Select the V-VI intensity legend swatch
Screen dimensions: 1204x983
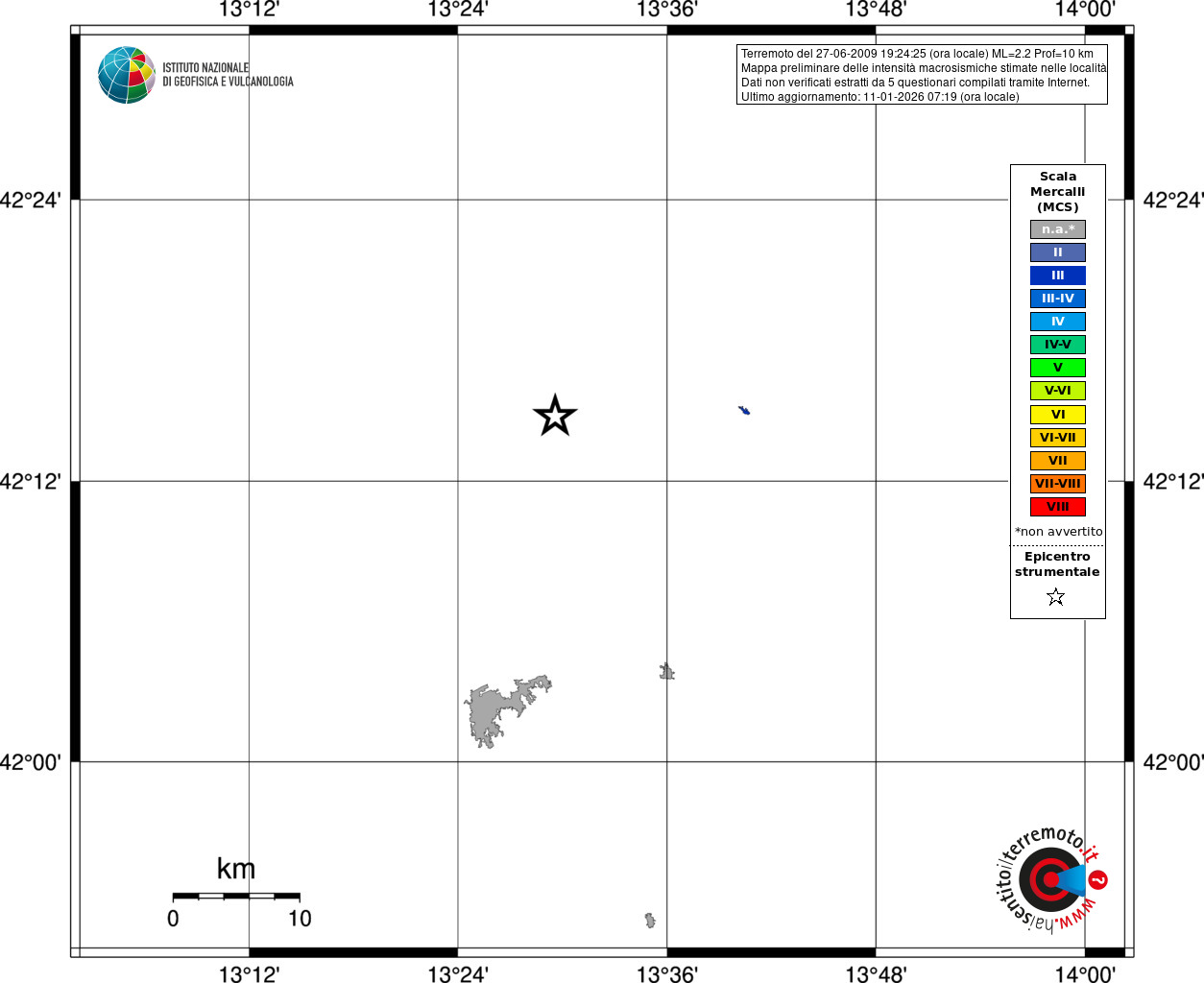pos(1058,391)
